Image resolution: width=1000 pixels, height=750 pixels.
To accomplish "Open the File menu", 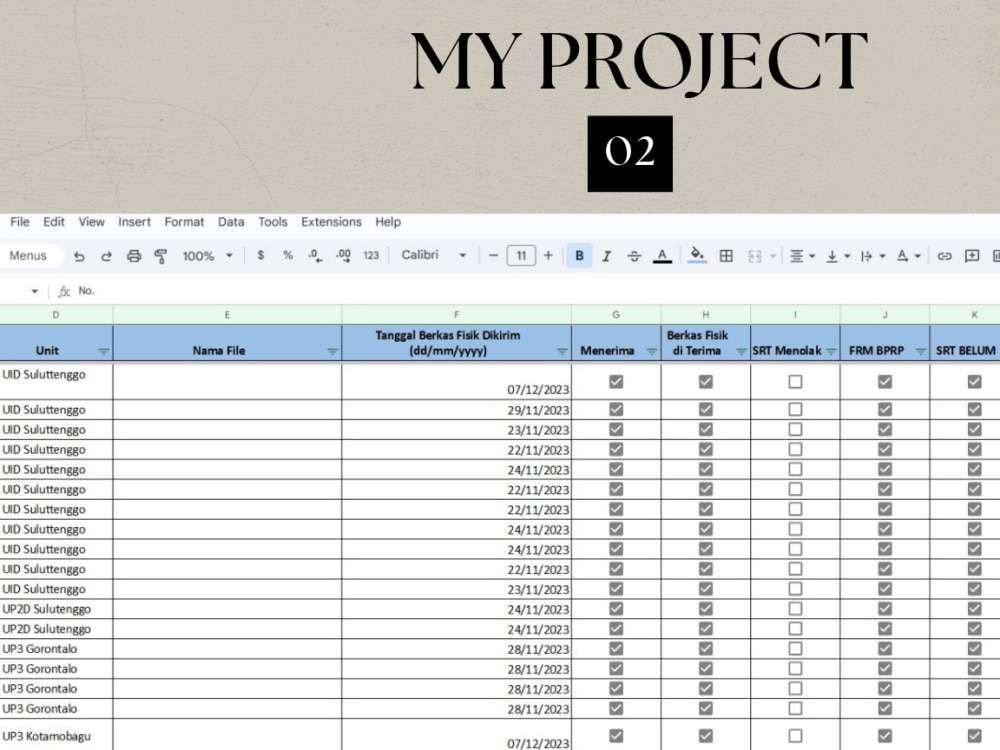I will (20, 222).
